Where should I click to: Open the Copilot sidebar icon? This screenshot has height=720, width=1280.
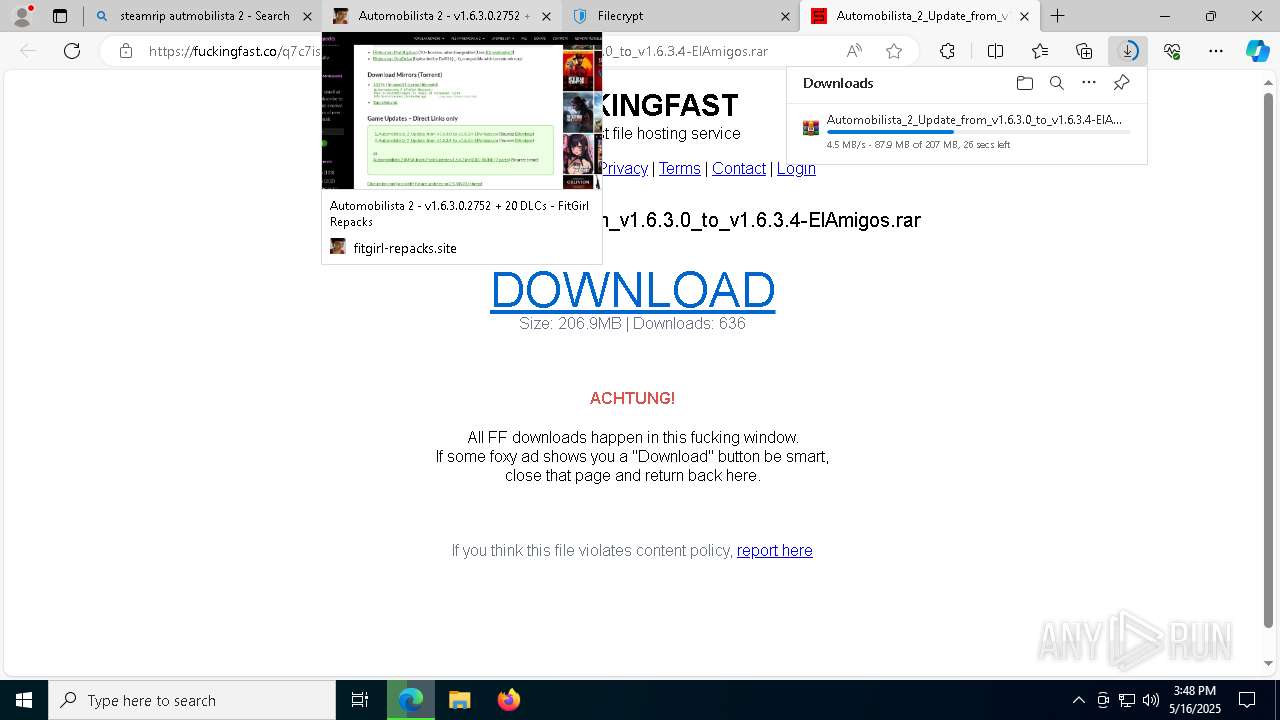(x=1257, y=51)
